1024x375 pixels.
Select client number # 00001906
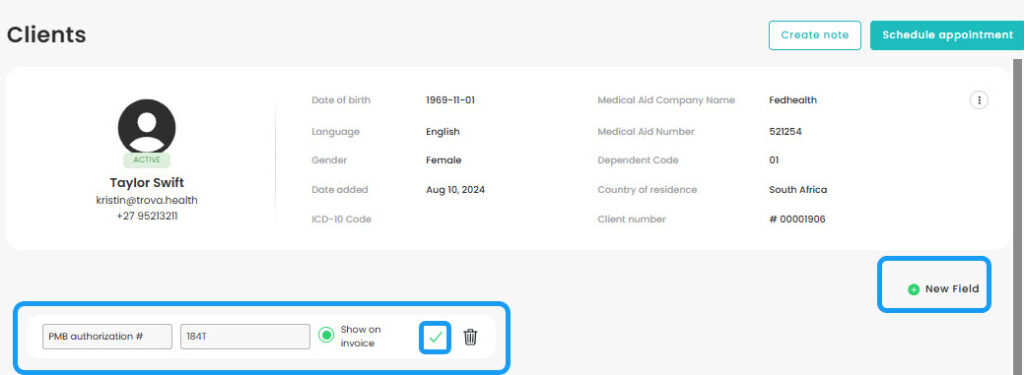797,219
